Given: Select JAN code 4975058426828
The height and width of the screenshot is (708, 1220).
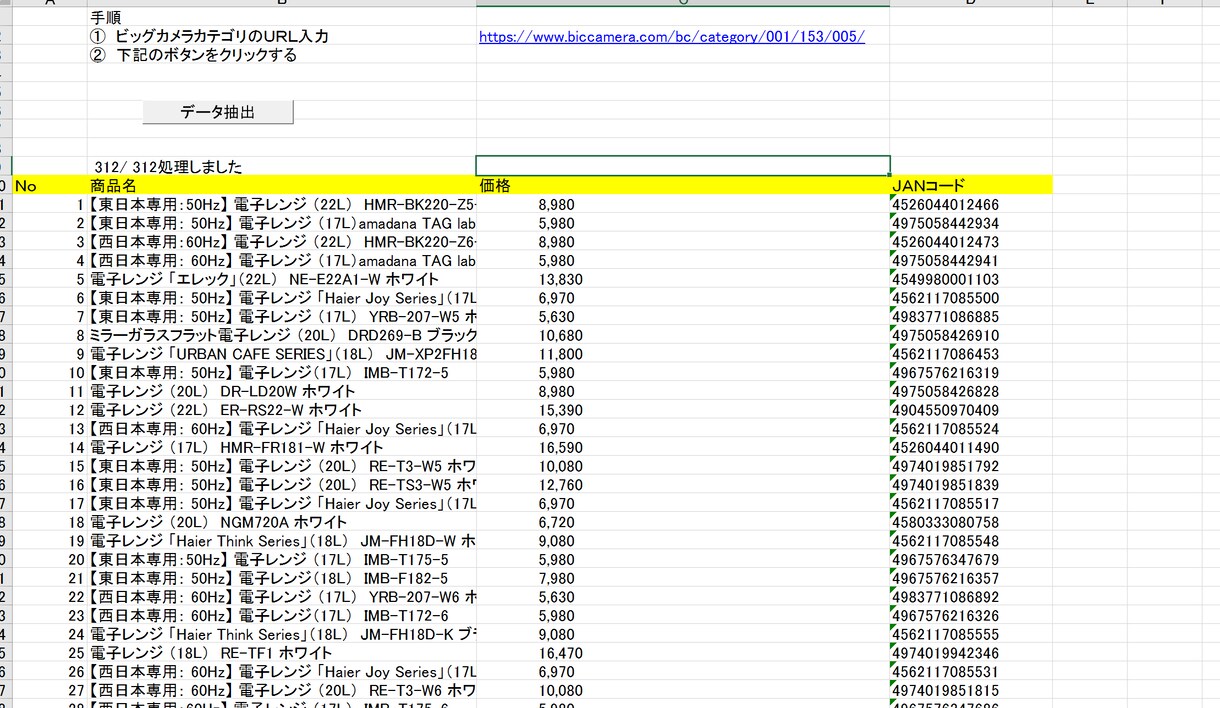Looking at the screenshot, I should 971,391.
